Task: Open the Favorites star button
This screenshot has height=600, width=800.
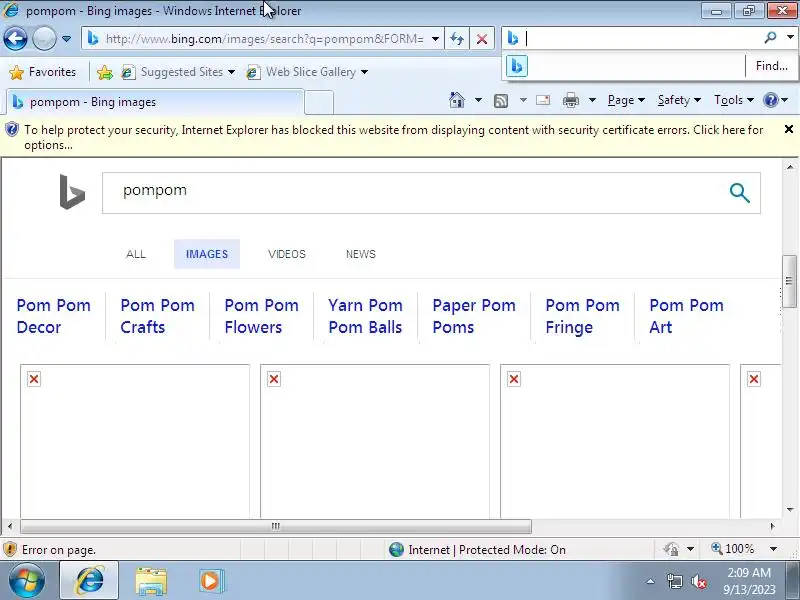Action: 42,72
